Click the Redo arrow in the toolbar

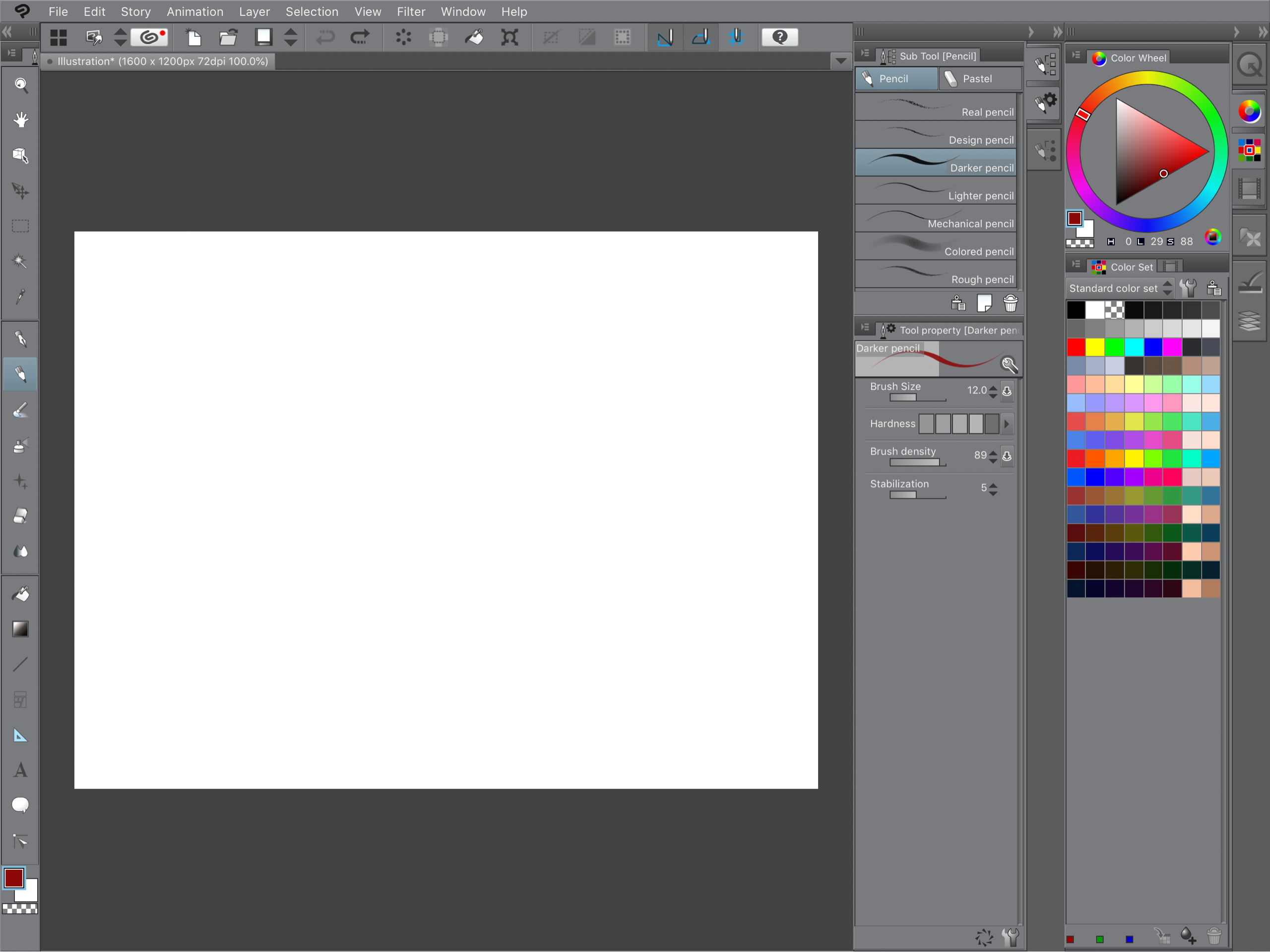360,38
